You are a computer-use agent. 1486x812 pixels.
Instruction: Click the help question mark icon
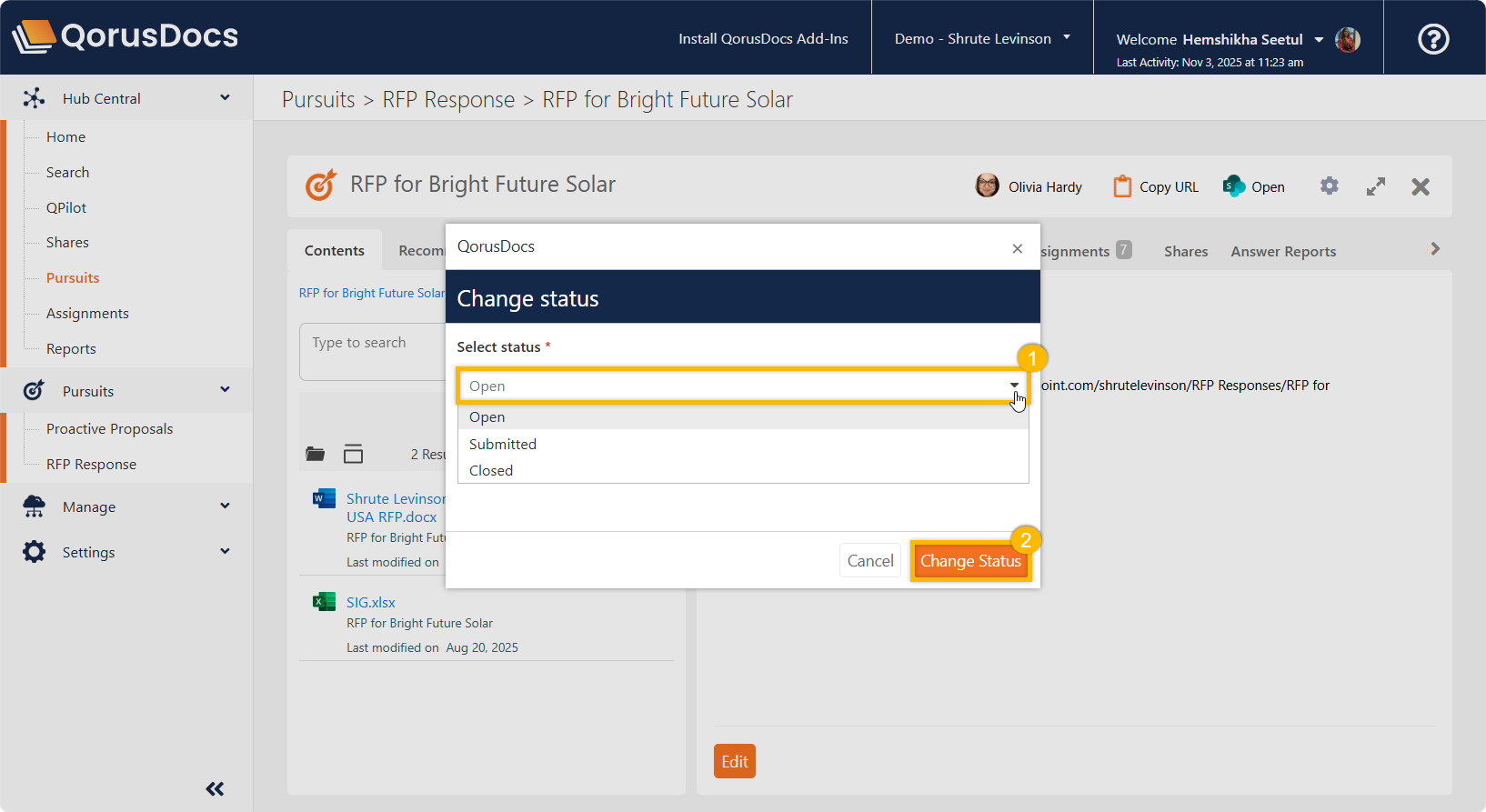(x=1433, y=39)
